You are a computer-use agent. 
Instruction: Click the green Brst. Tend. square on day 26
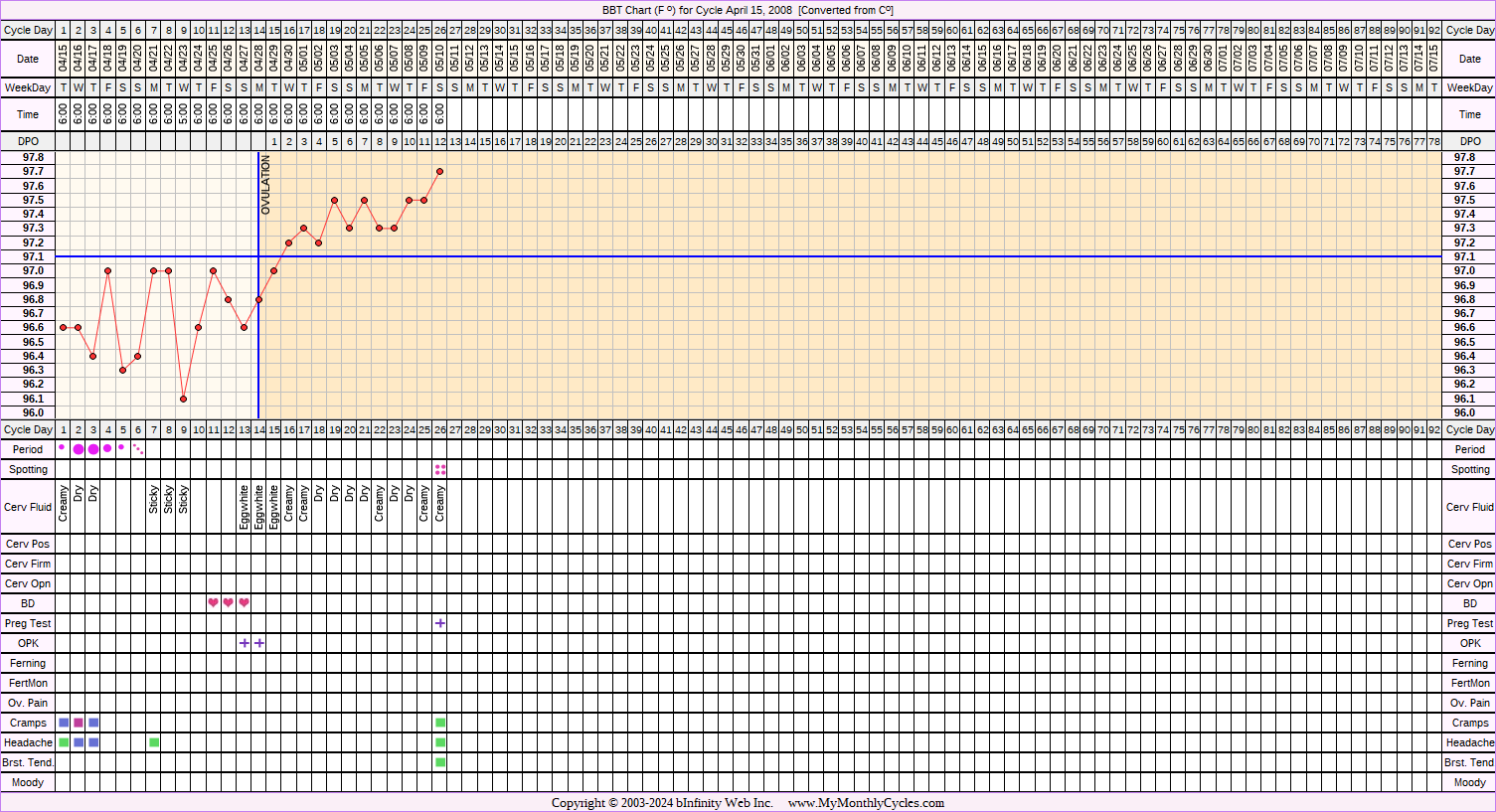(x=440, y=762)
